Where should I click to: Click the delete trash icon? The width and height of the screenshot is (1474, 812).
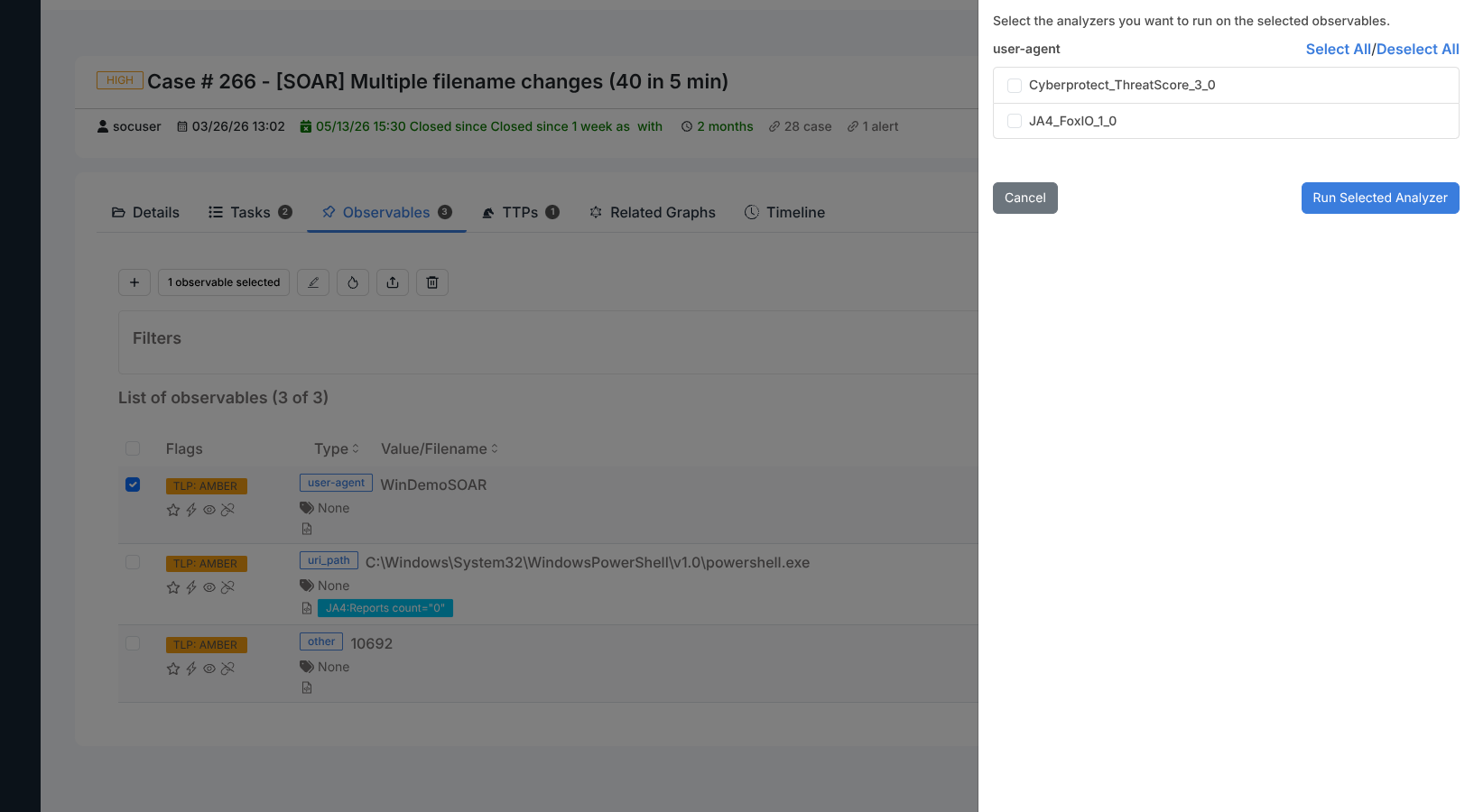[432, 282]
